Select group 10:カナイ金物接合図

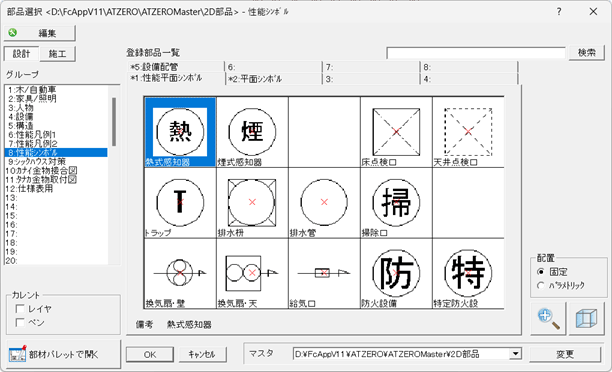[x=56, y=171]
